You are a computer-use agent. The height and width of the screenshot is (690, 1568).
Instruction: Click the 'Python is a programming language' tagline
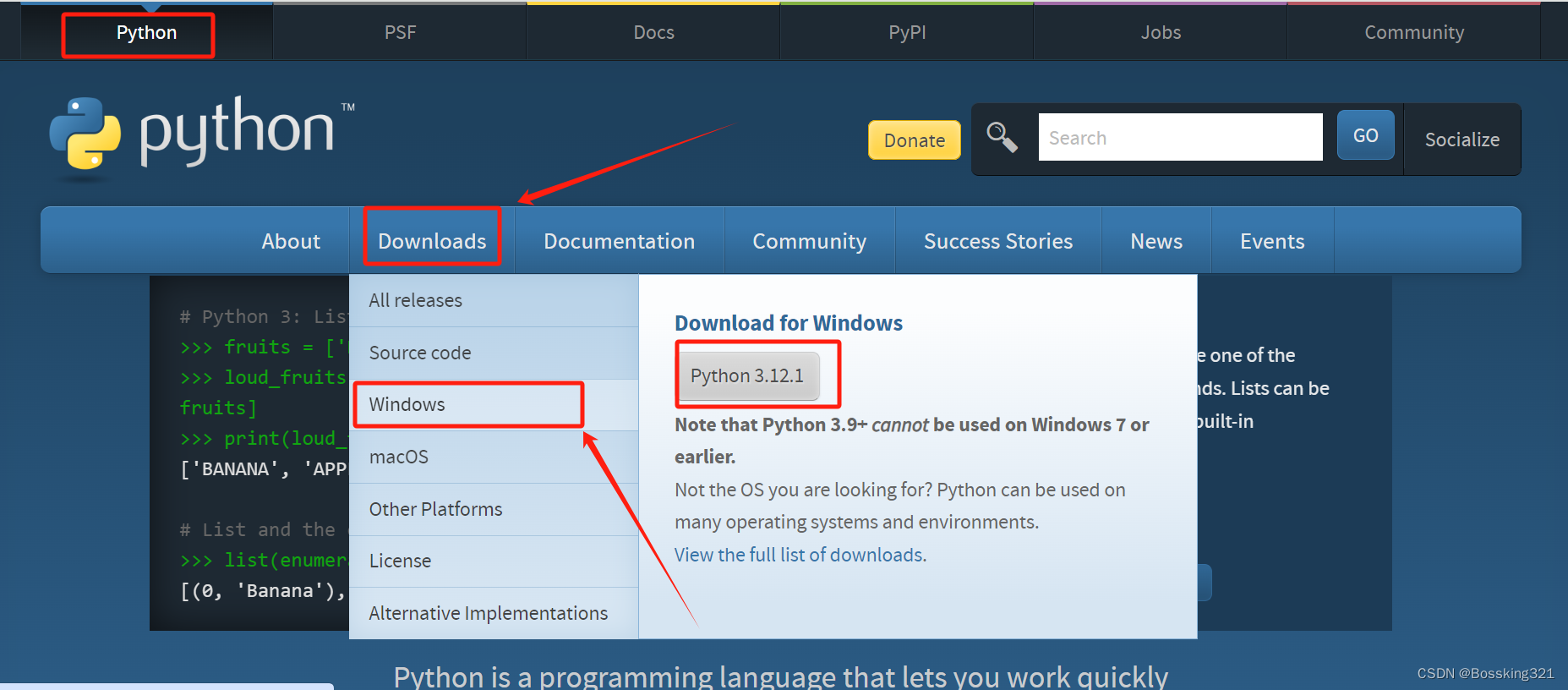pos(781,676)
